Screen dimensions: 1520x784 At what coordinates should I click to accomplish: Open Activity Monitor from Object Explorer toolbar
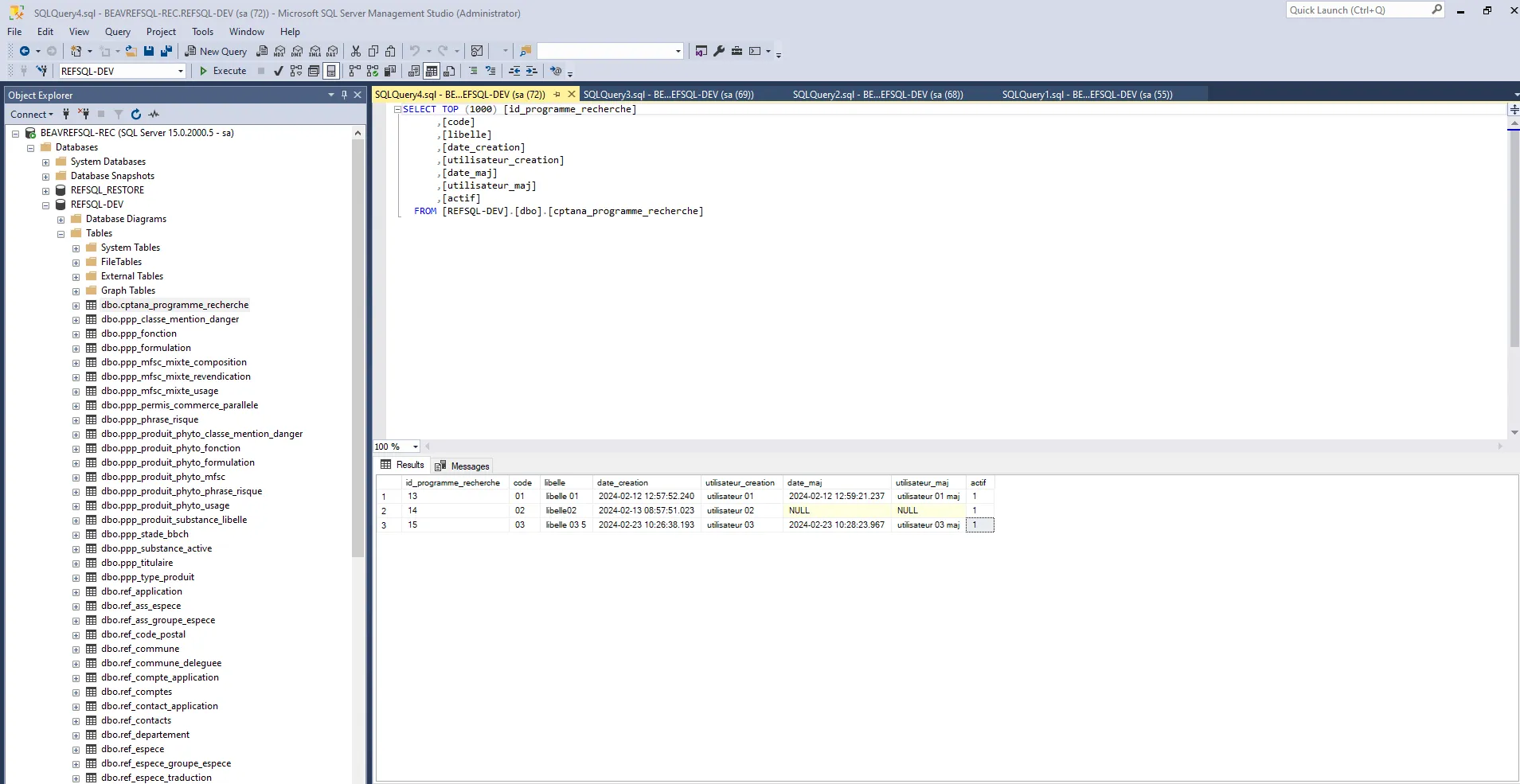[x=154, y=114]
